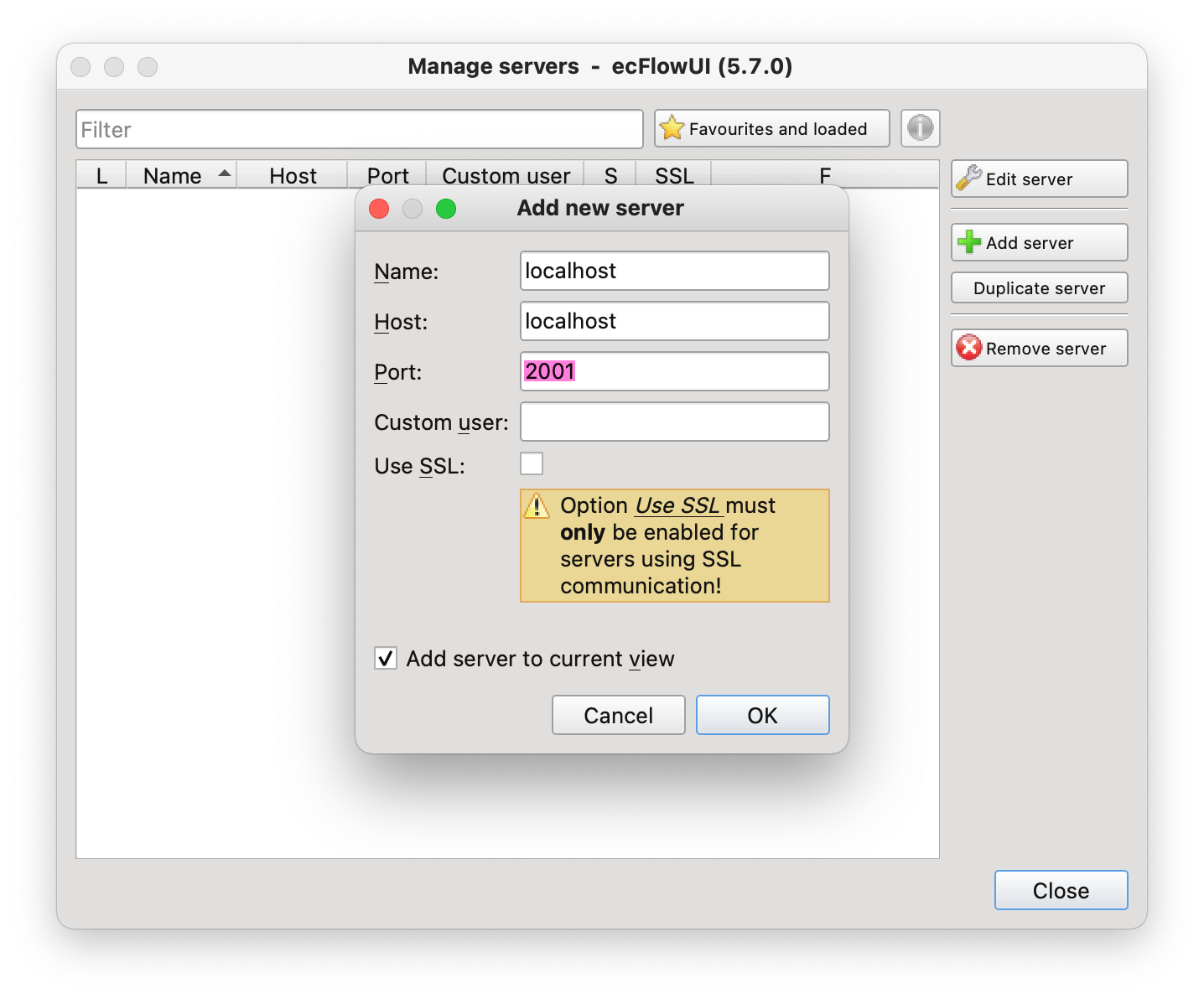Toggle Favourites and loaded star filter

tap(771, 128)
